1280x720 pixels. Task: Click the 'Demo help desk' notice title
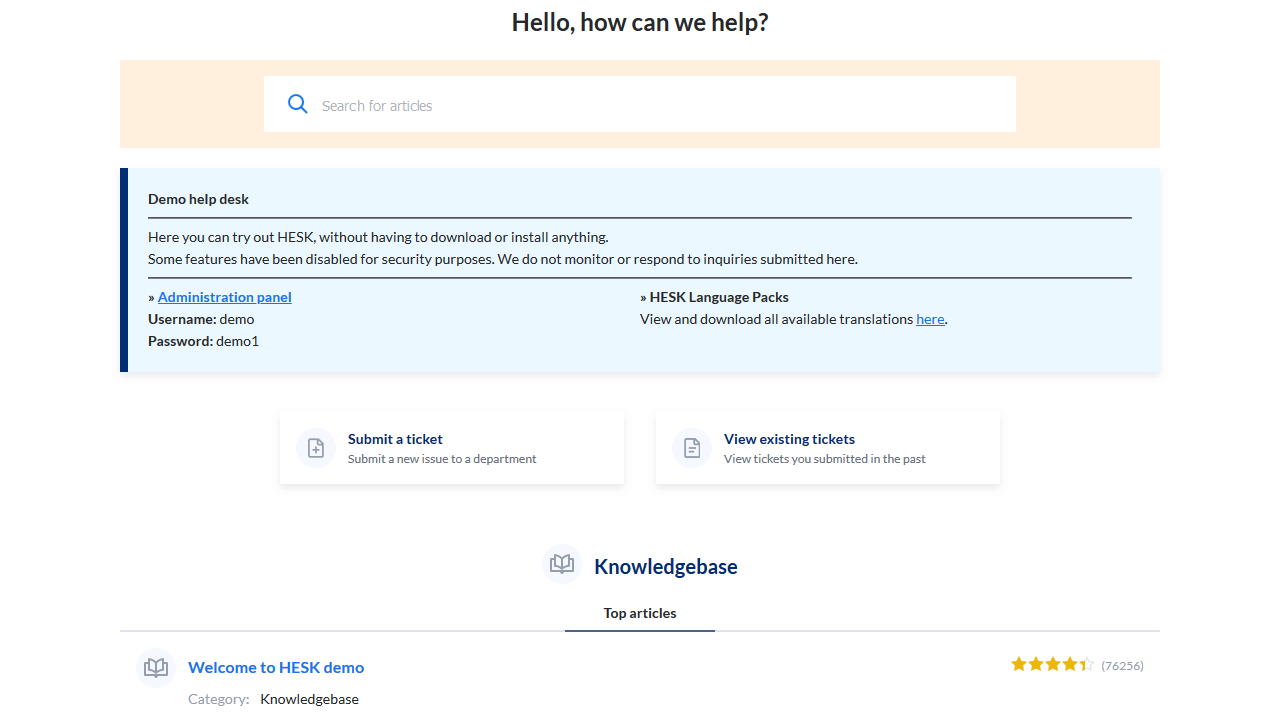click(x=198, y=199)
